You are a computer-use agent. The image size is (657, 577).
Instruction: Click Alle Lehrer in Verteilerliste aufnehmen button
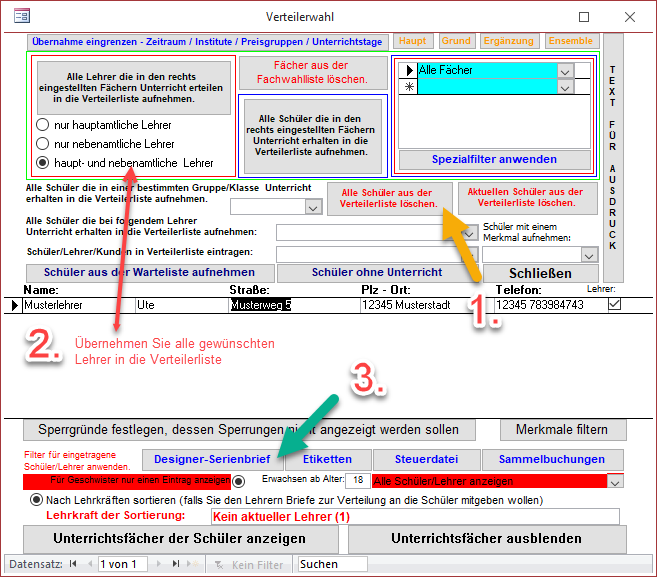point(134,88)
